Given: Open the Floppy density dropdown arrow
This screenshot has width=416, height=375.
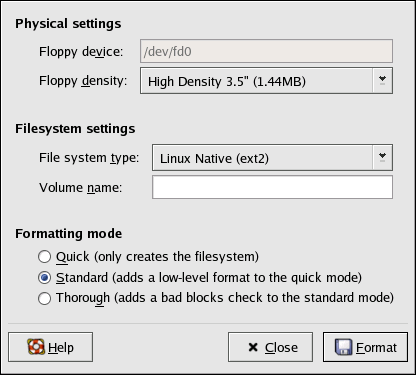Looking at the screenshot, I should pos(382,80).
